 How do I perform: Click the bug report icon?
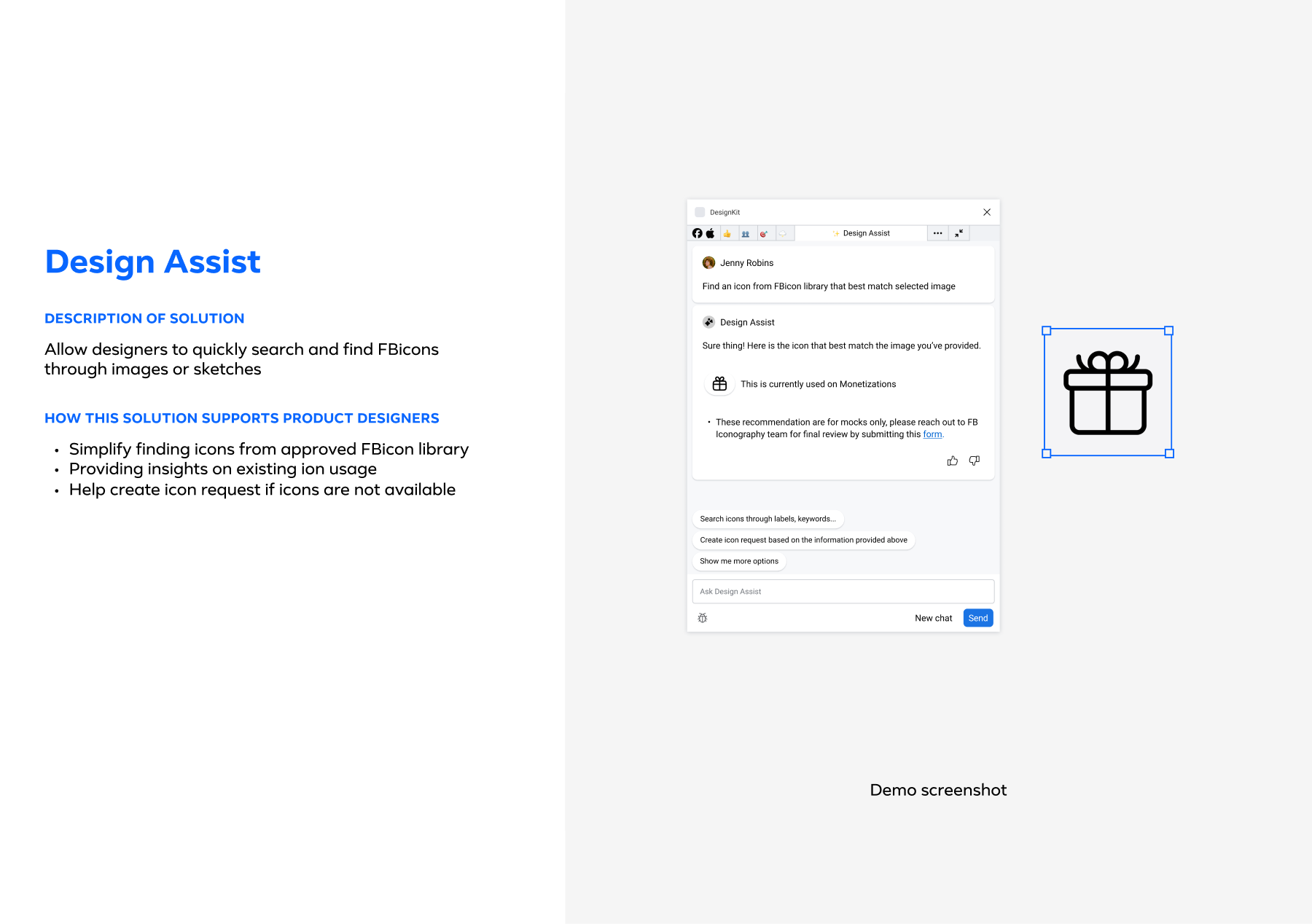coord(703,618)
